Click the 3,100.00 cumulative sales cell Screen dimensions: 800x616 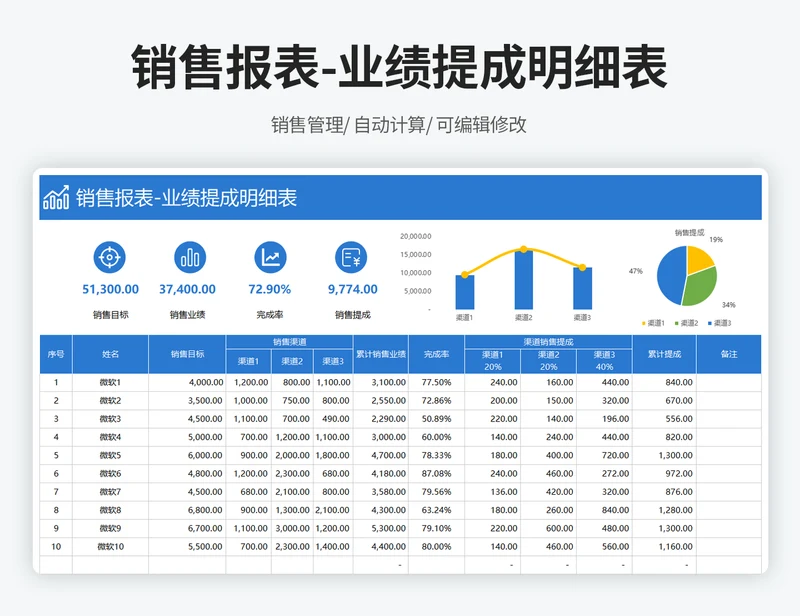381,382
